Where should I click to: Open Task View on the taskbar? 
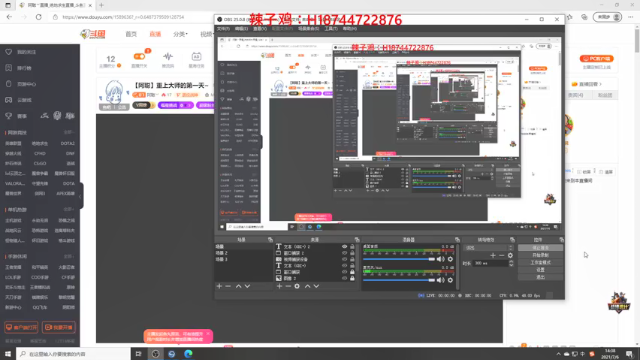click(138, 354)
